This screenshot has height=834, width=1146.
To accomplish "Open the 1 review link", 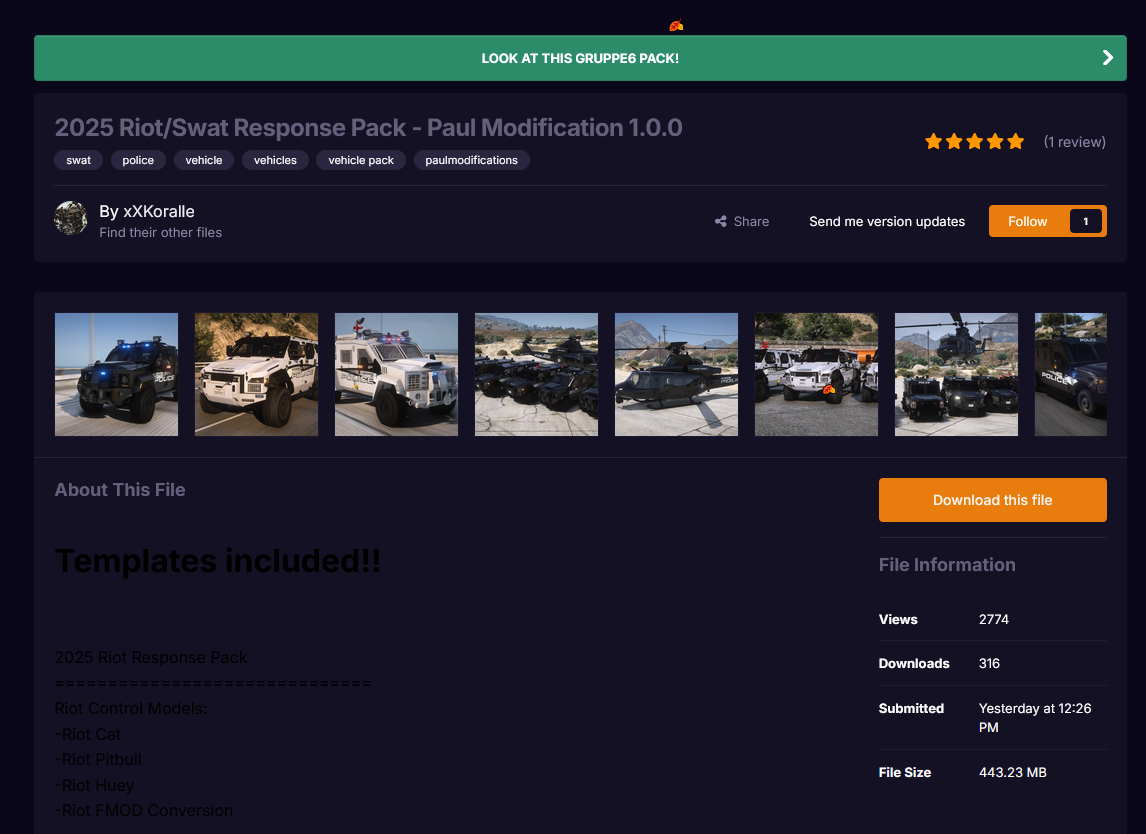I will pyautogui.click(x=1074, y=142).
